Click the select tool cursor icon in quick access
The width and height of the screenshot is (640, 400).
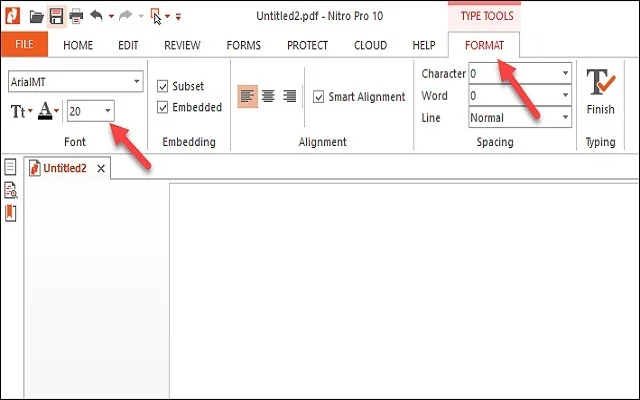click(156, 17)
